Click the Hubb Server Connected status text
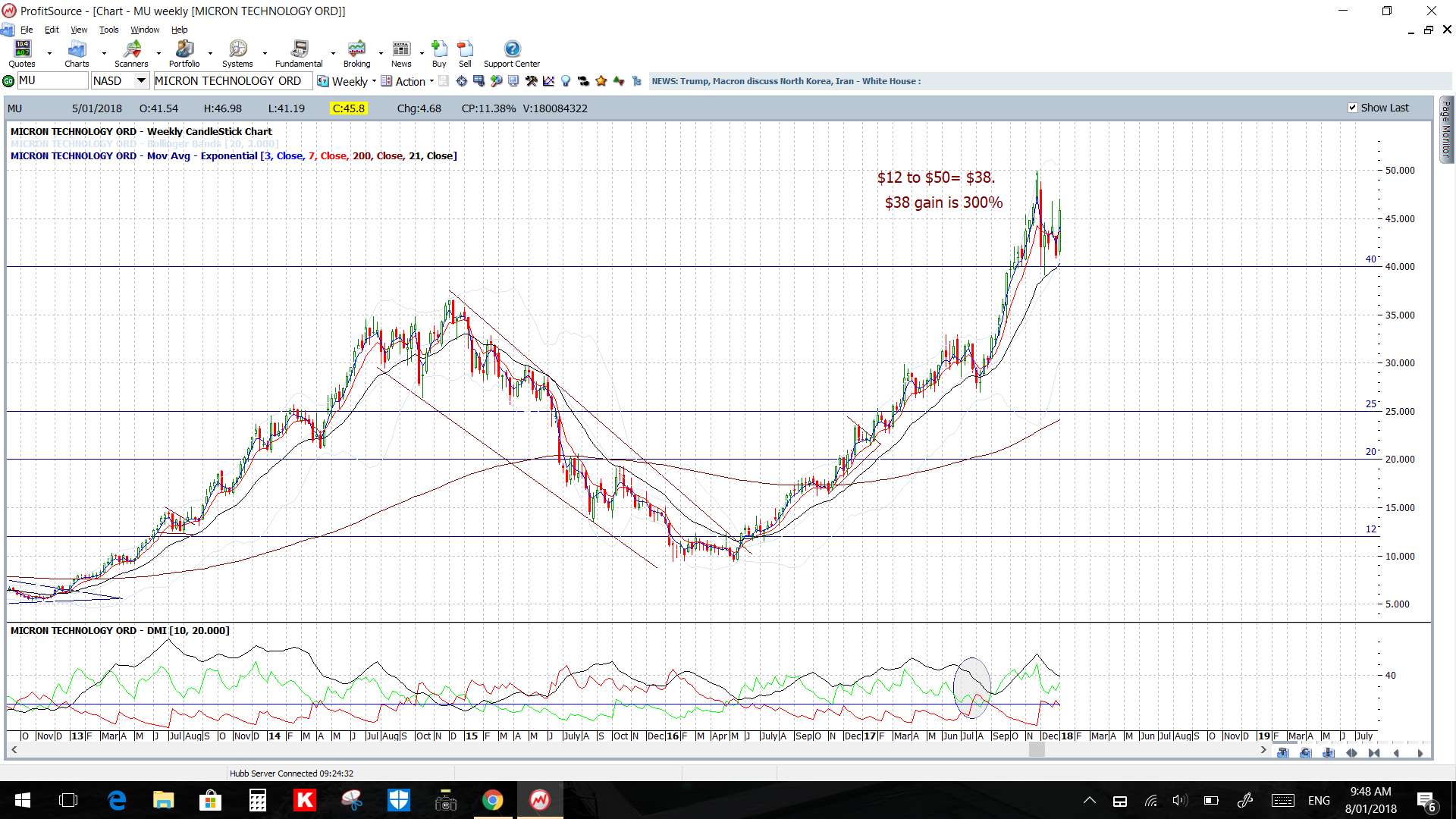 coord(291,773)
